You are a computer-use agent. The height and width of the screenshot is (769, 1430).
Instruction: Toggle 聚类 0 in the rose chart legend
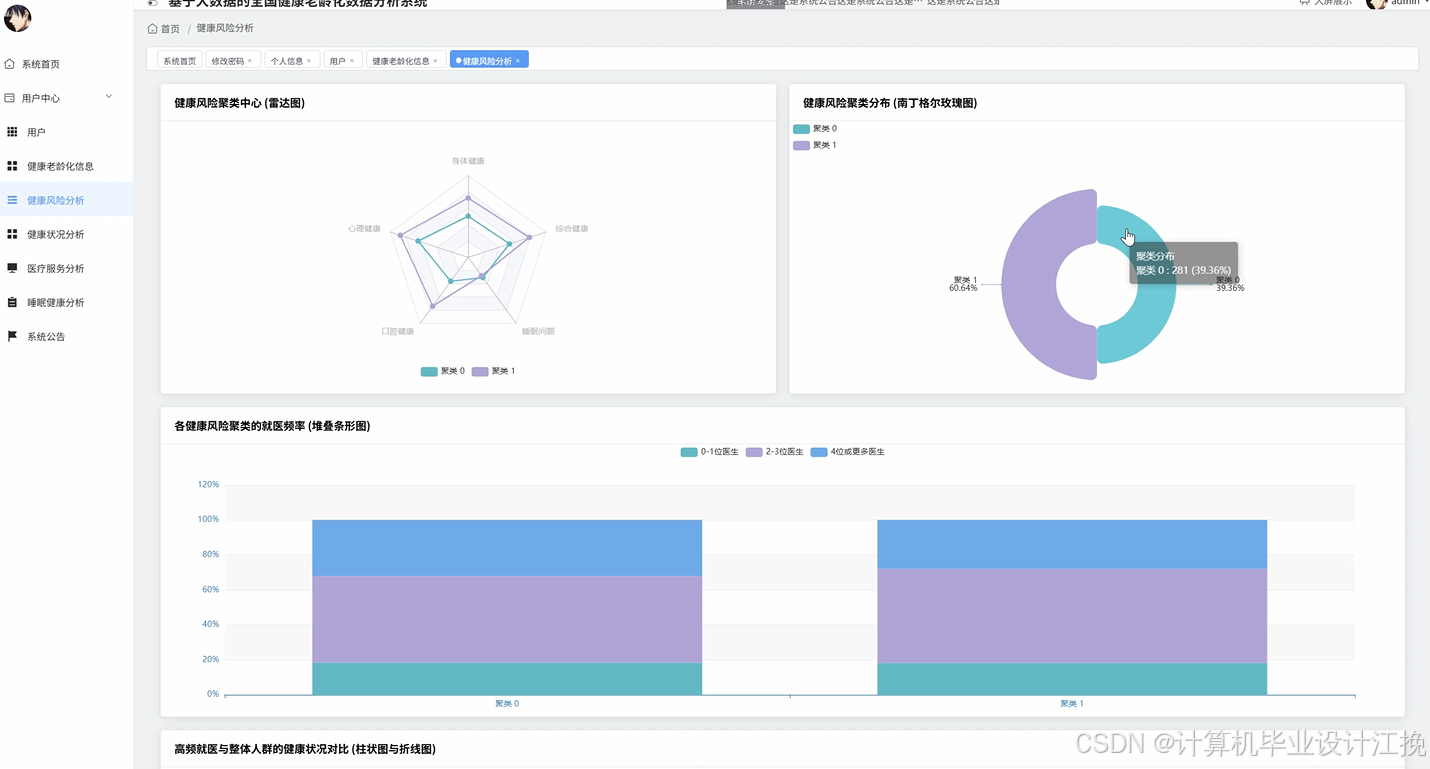(x=815, y=129)
